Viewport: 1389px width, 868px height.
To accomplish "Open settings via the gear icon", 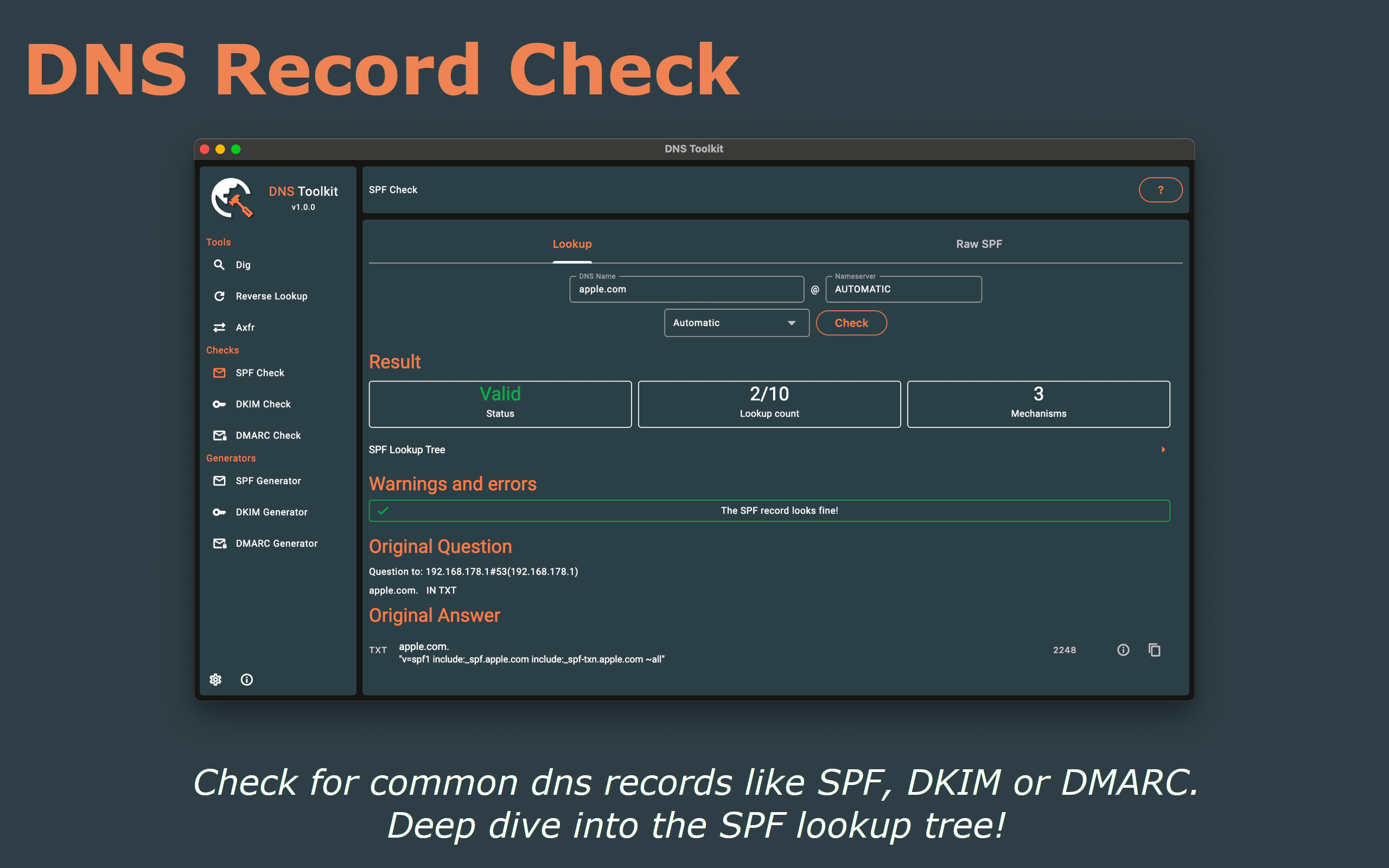I will tap(215, 680).
